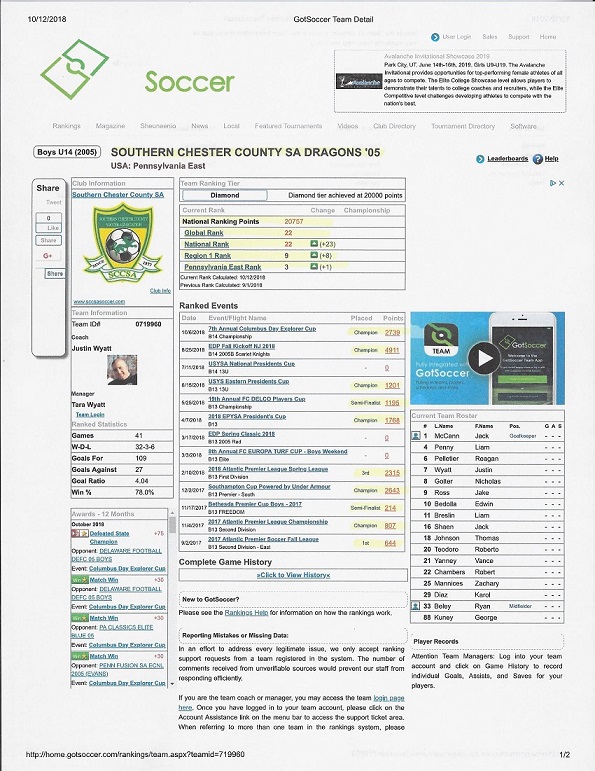The image size is (595, 771).
Task: Open the Software menu item
Action: pyautogui.click(x=523, y=126)
